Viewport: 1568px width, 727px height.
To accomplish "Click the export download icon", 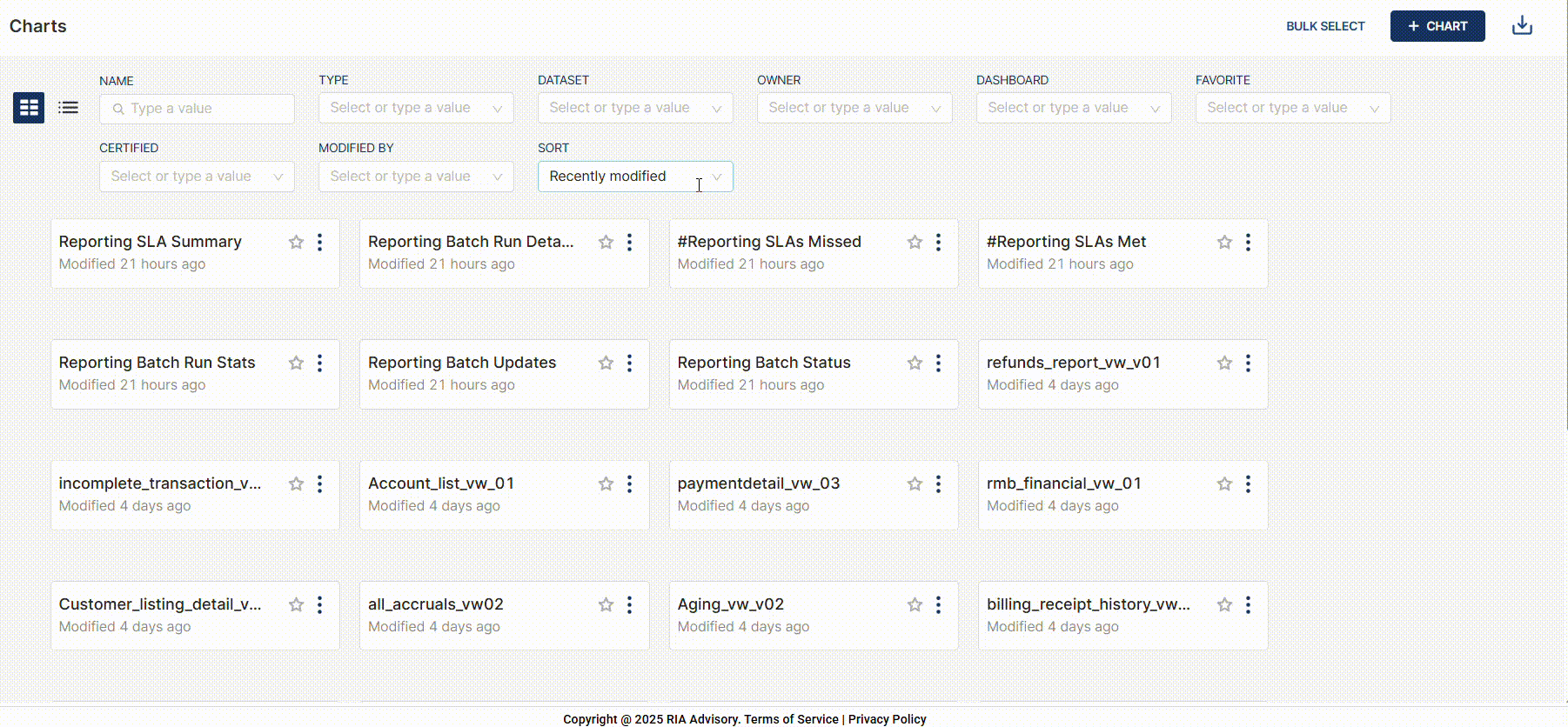I will point(1521,26).
